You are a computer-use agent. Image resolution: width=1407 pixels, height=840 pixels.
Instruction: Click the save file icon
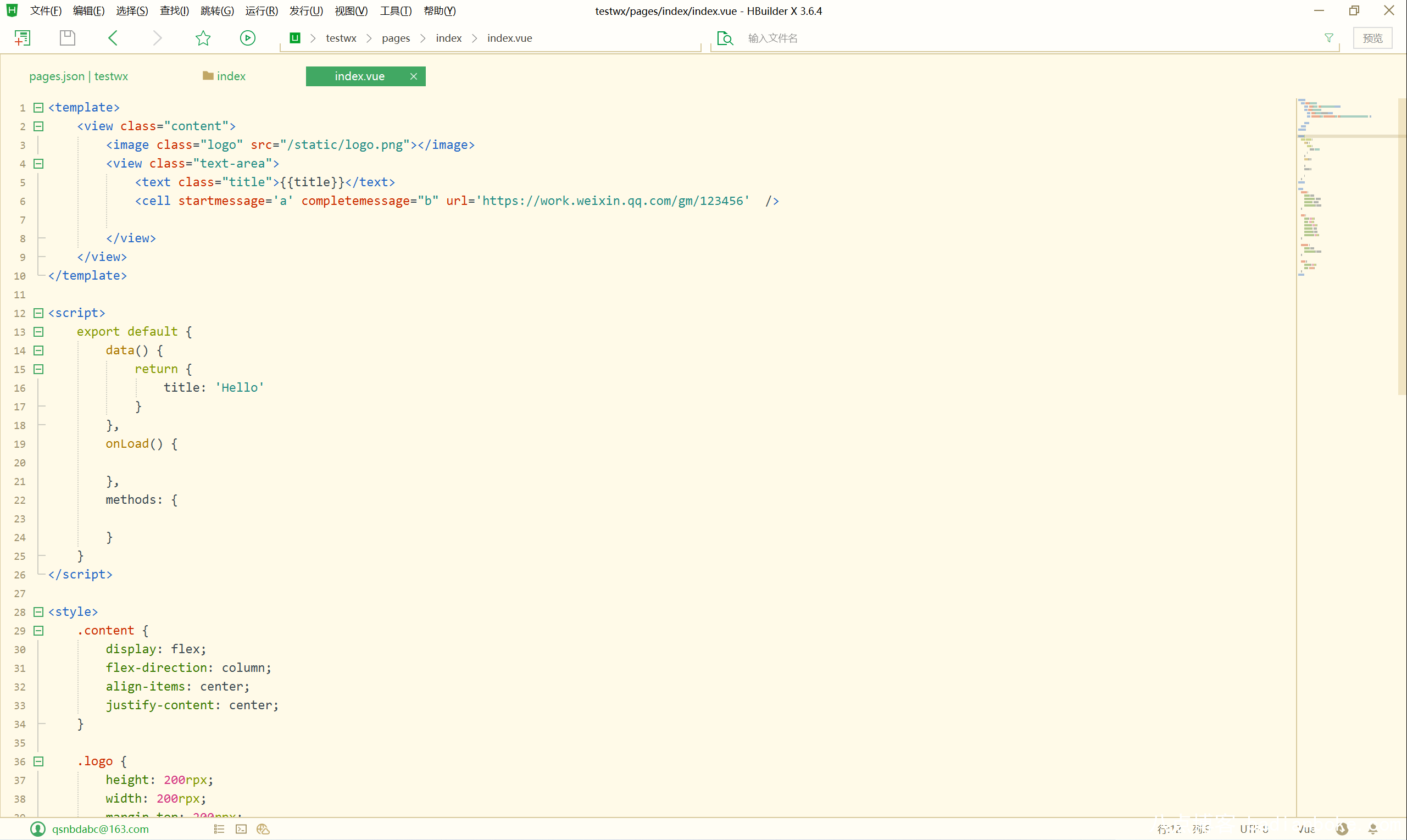point(68,38)
